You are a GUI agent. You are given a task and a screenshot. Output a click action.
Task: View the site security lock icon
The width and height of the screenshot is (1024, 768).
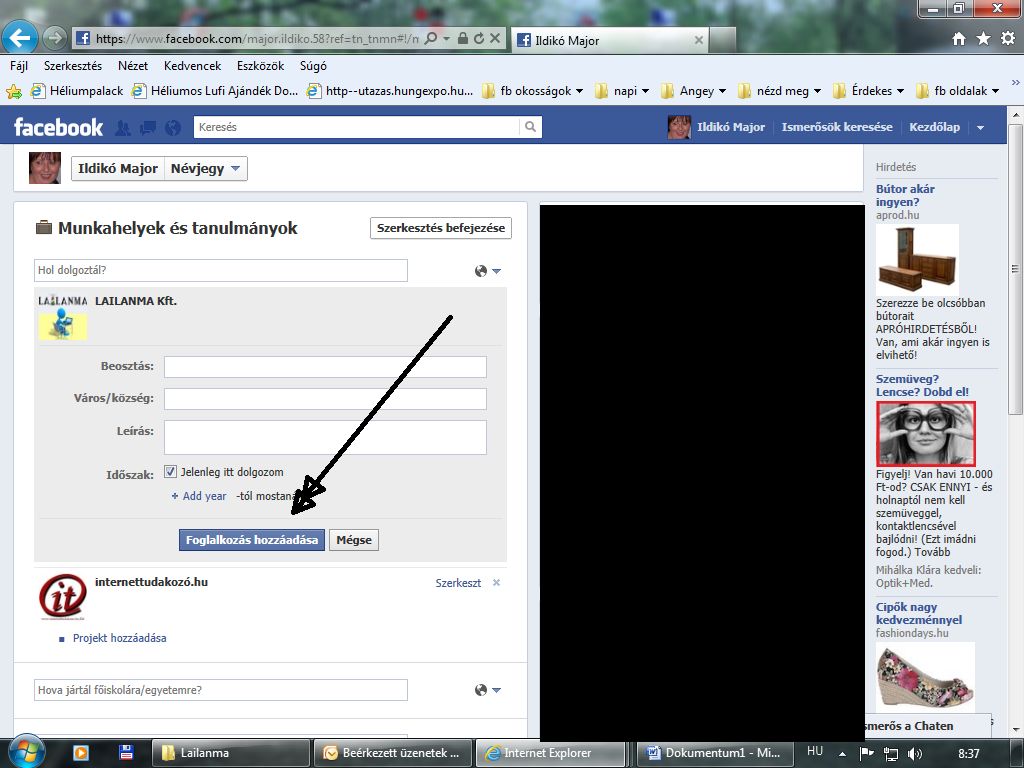pos(462,39)
